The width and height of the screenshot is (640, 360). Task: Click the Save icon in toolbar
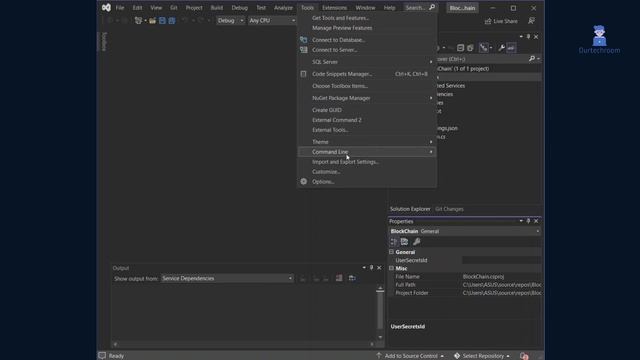click(x=162, y=20)
